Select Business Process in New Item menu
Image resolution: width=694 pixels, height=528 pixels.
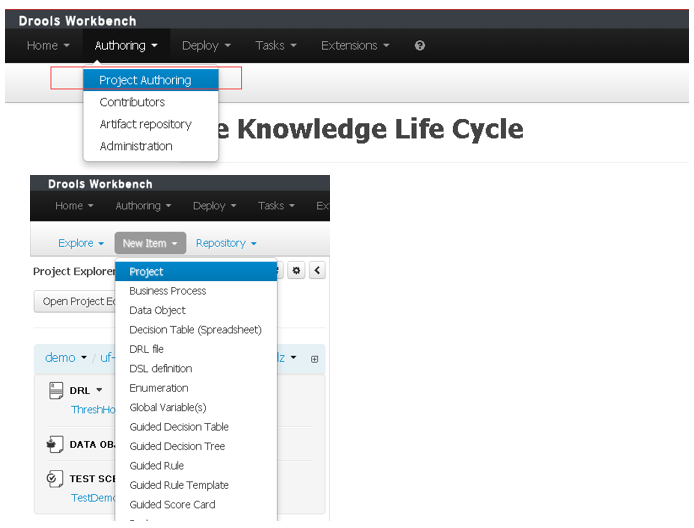click(x=196, y=291)
